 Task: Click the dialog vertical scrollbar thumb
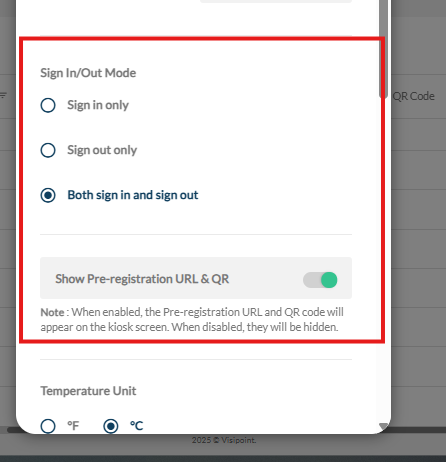pyautogui.click(x=383, y=48)
